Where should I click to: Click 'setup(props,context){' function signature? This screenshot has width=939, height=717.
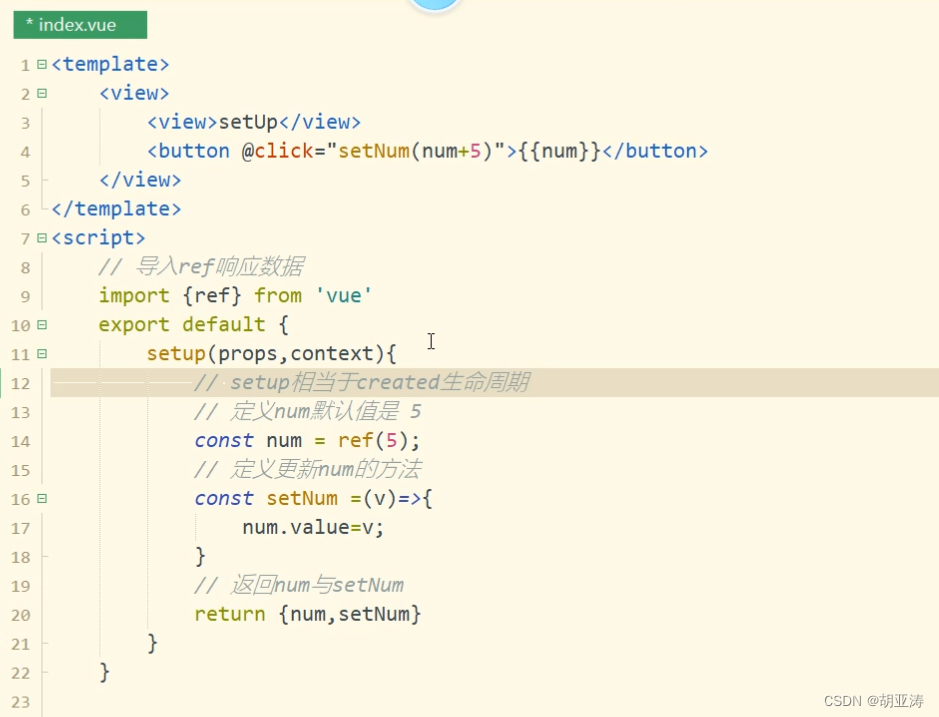[271, 353]
